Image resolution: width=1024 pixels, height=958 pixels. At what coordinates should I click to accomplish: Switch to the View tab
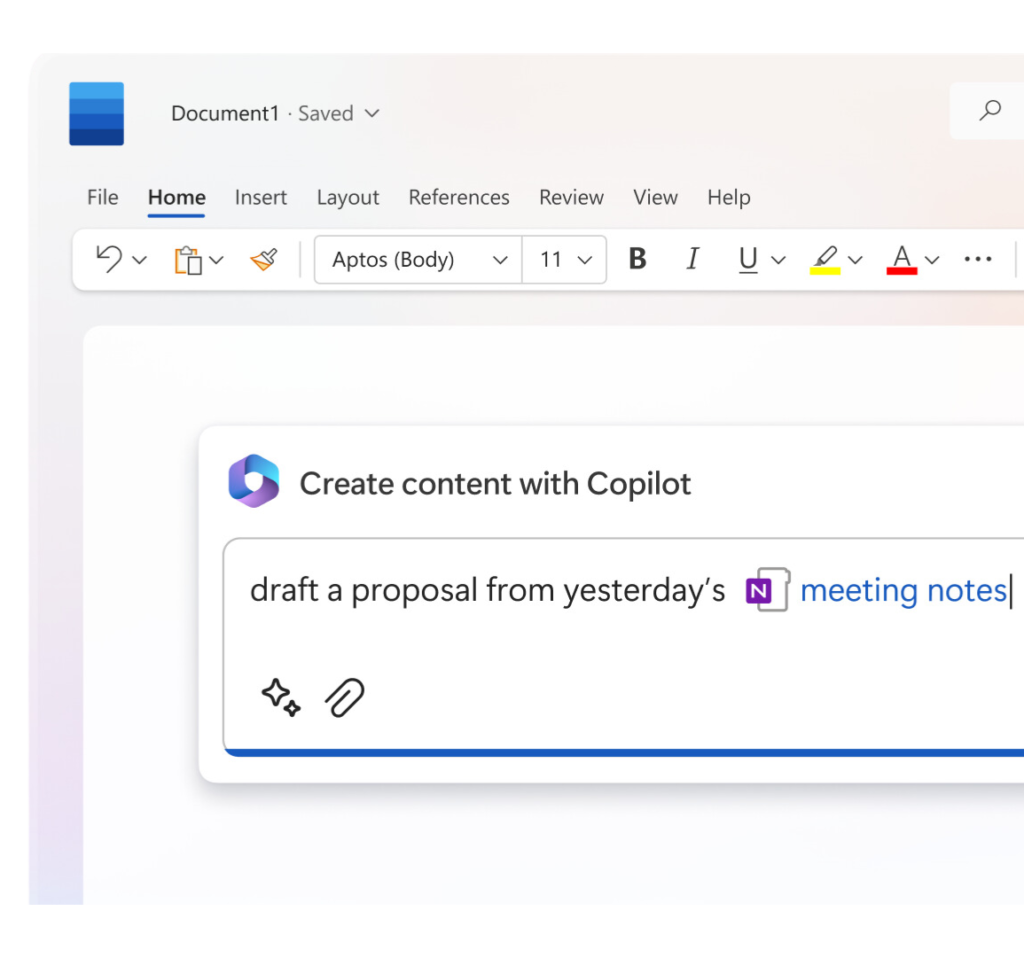point(655,197)
